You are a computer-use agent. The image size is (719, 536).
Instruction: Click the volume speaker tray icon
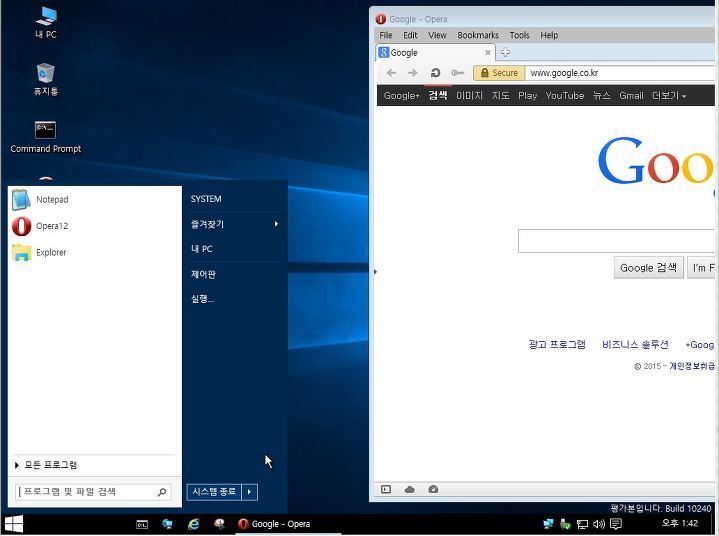click(x=599, y=524)
